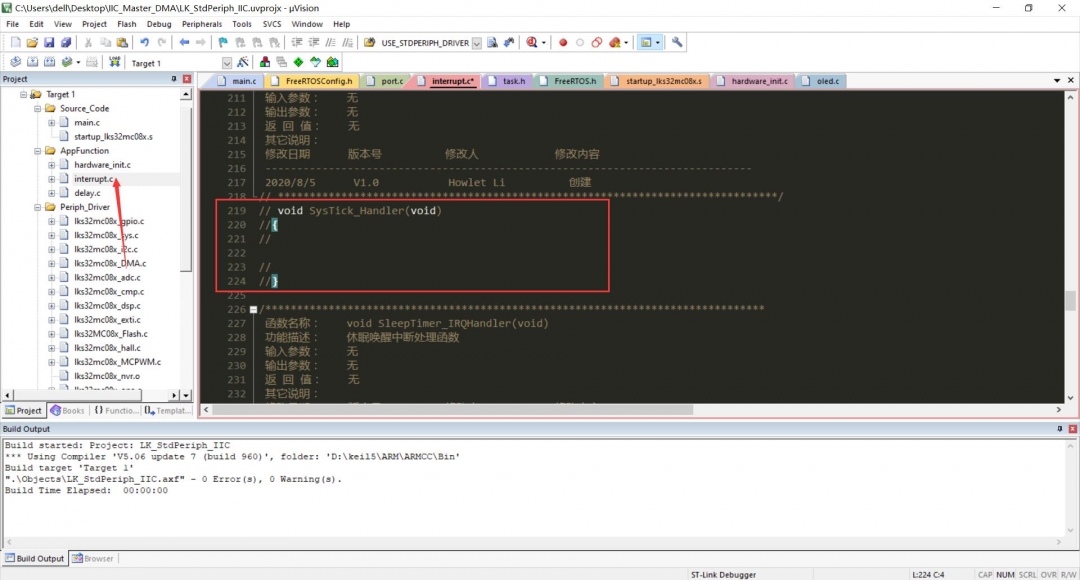
Task: Switch to the port.c tab
Action: pos(385,81)
